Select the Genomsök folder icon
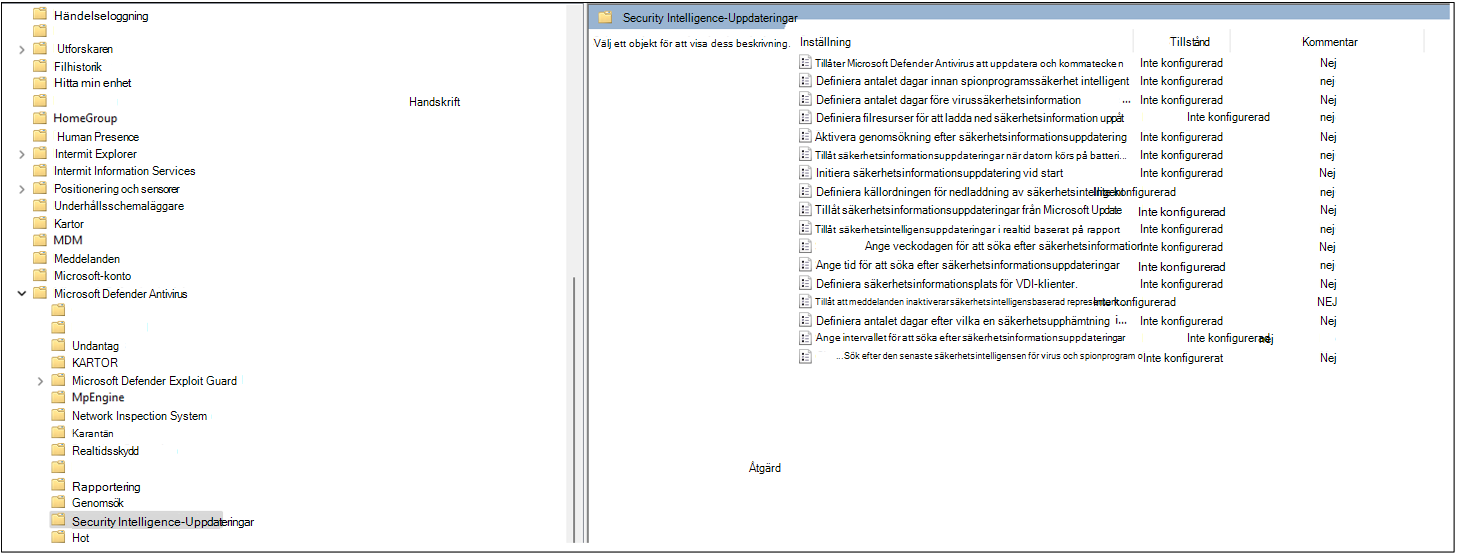 click(x=58, y=503)
